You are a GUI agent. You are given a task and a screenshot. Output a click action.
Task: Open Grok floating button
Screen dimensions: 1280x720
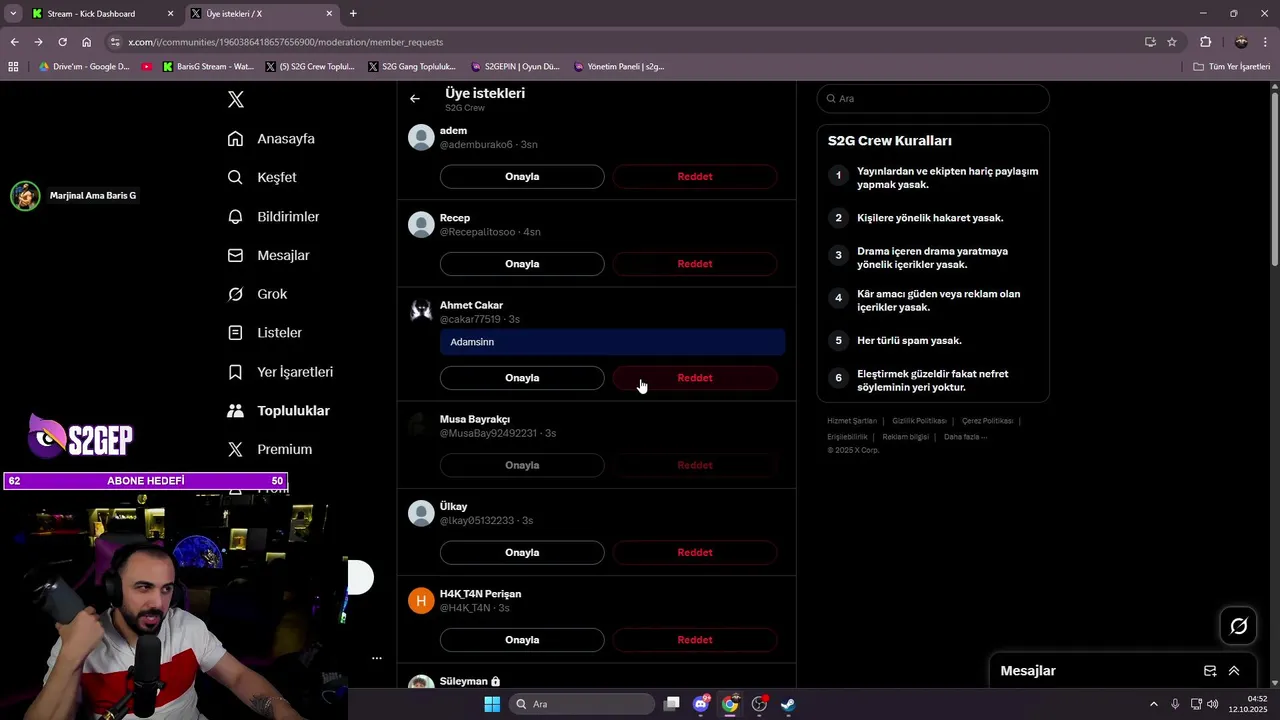click(x=1239, y=626)
